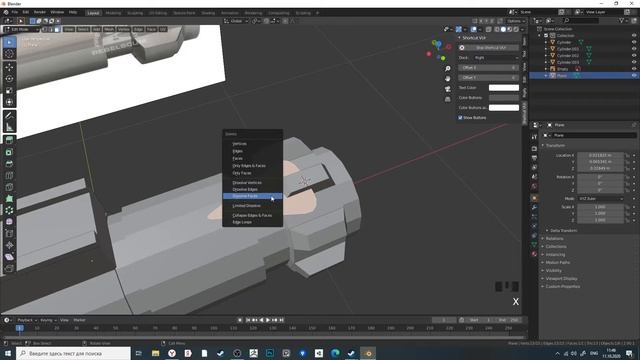Expand the Viewport Display panel
This screenshot has height=360, width=640.
(561, 278)
